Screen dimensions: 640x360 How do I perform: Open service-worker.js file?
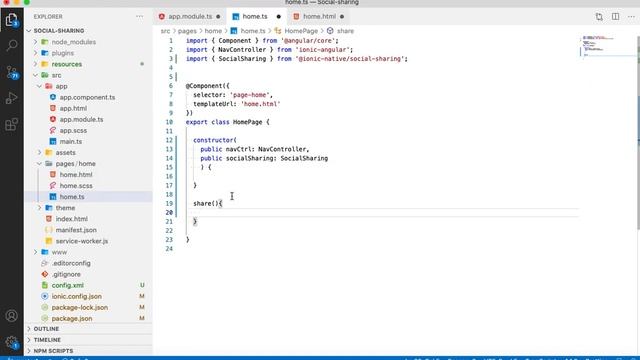point(82,241)
